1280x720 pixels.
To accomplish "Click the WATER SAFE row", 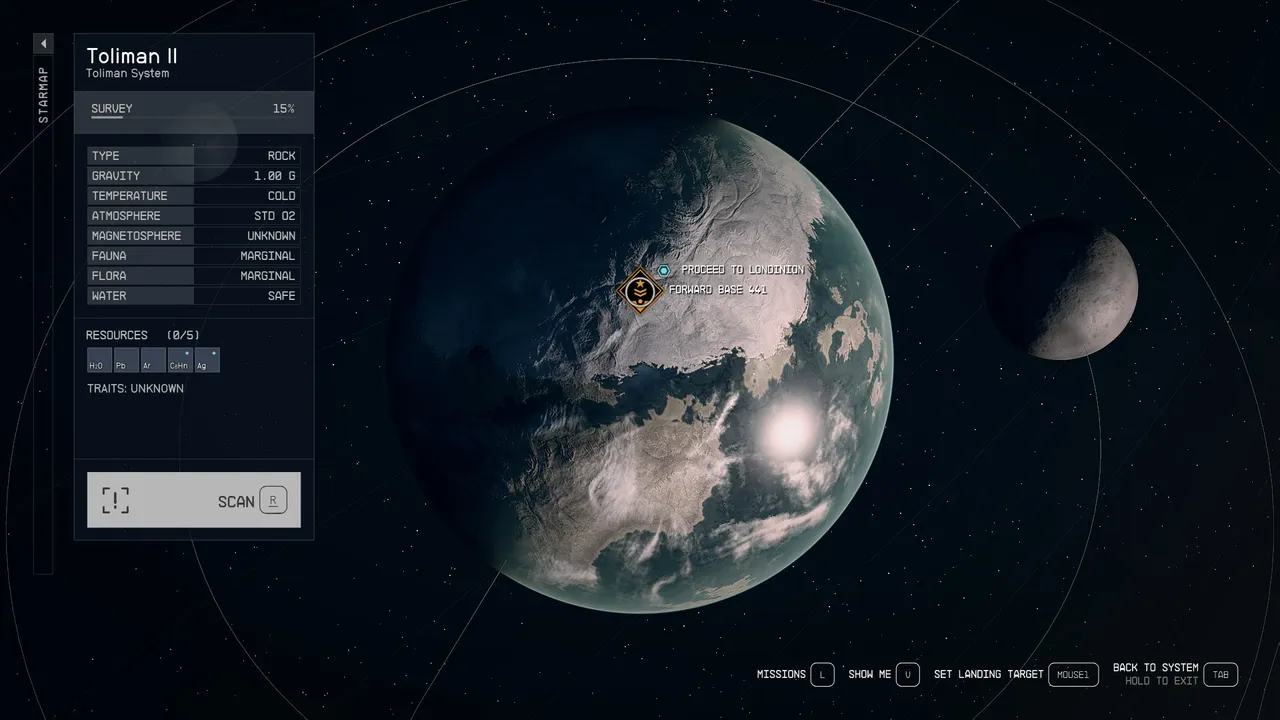I will tap(193, 296).
